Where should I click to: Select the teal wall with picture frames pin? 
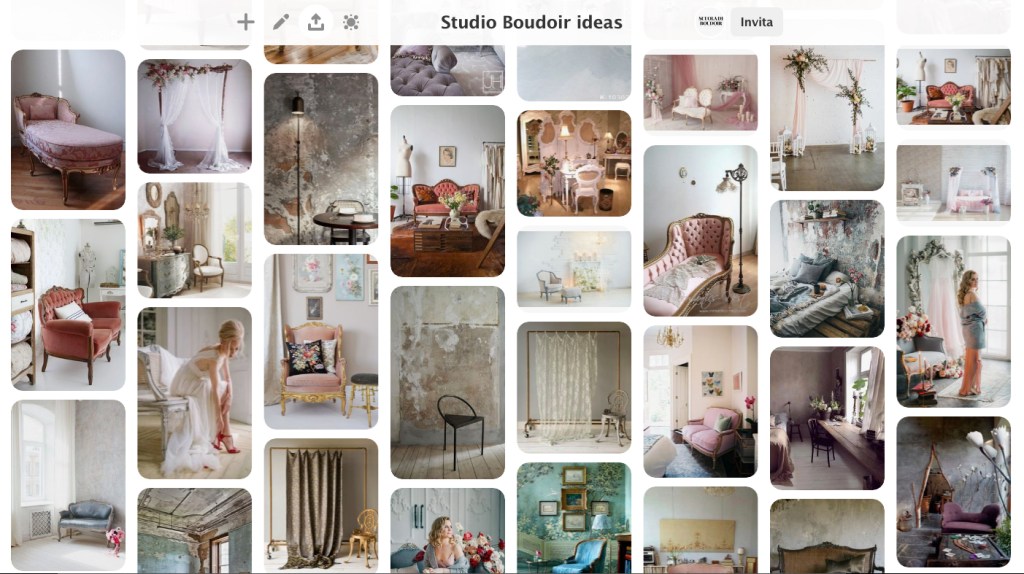pyautogui.click(x=574, y=517)
